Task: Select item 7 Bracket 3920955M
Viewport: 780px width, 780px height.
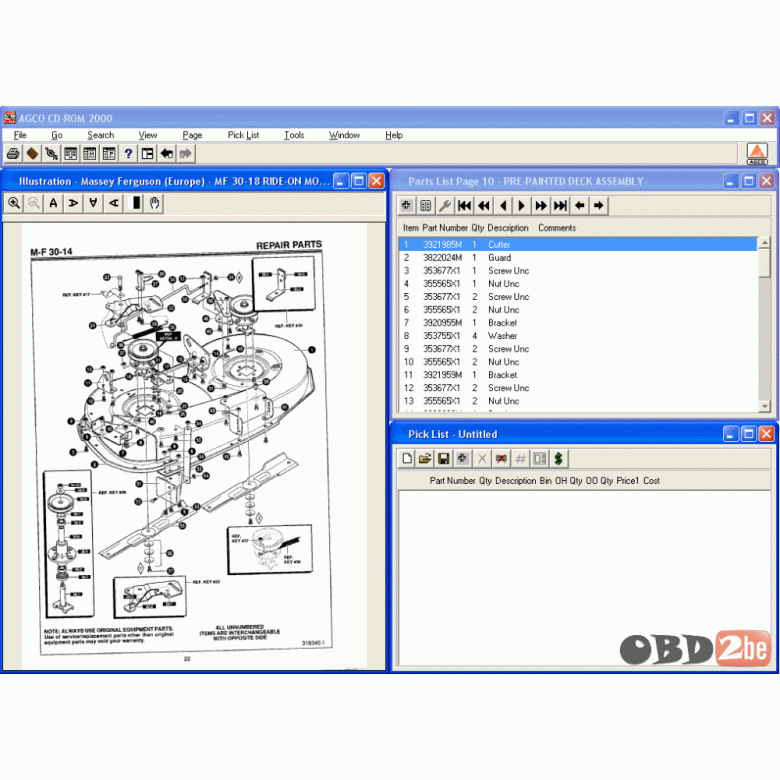Action: (578, 323)
